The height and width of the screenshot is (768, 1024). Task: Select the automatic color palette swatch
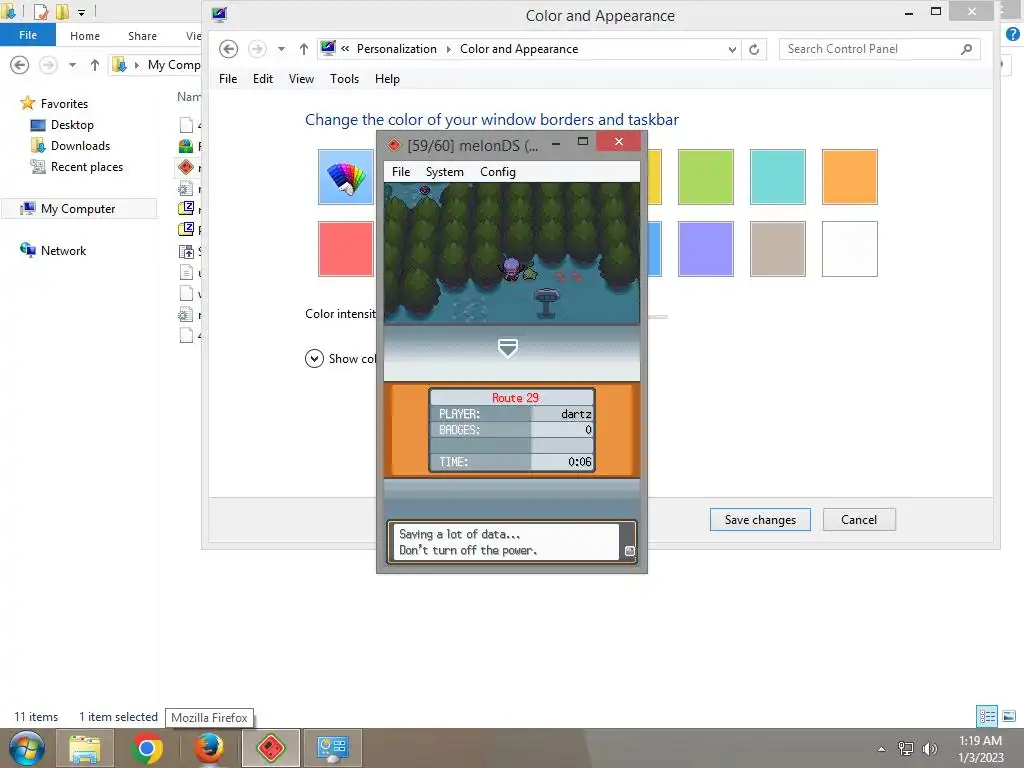coord(345,177)
